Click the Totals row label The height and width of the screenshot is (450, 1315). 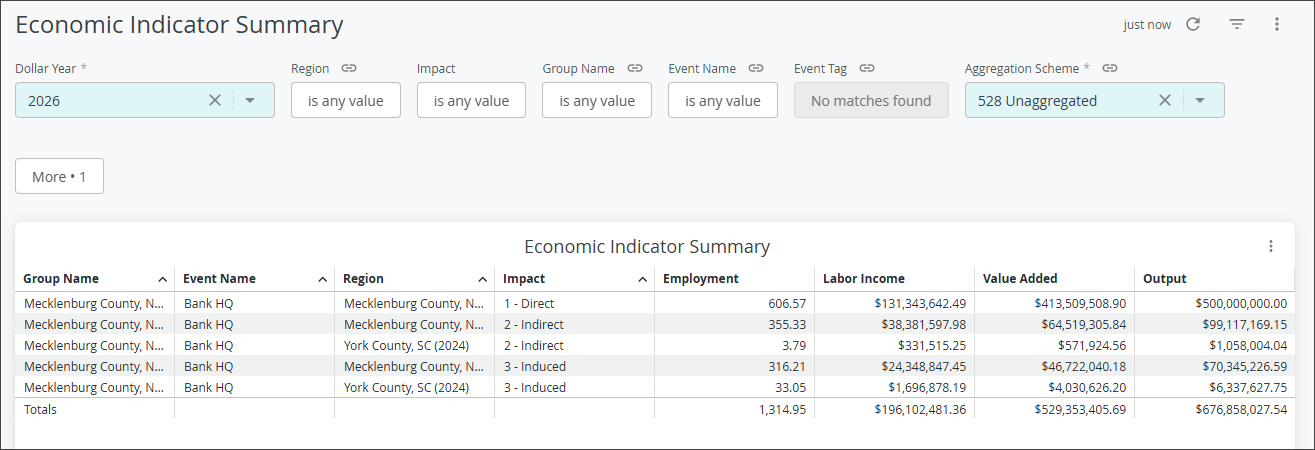(40, 409)
